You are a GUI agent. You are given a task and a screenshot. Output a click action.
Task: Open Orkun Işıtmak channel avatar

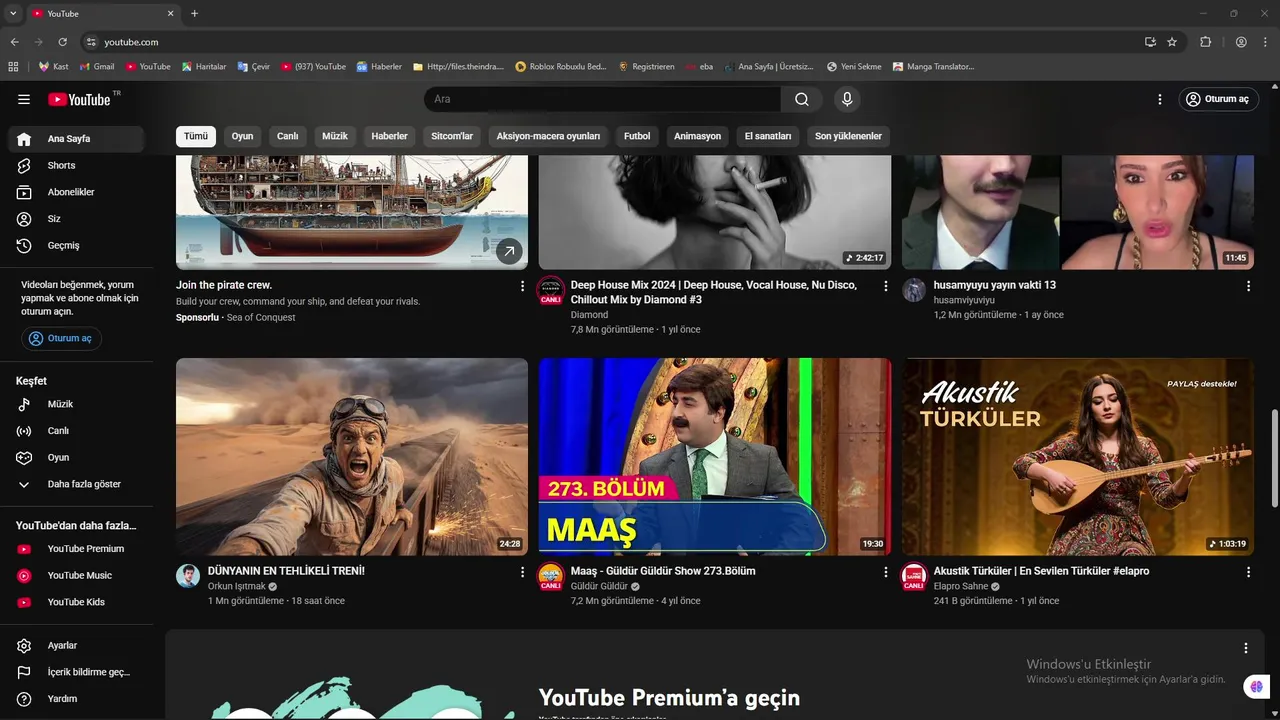188,575
